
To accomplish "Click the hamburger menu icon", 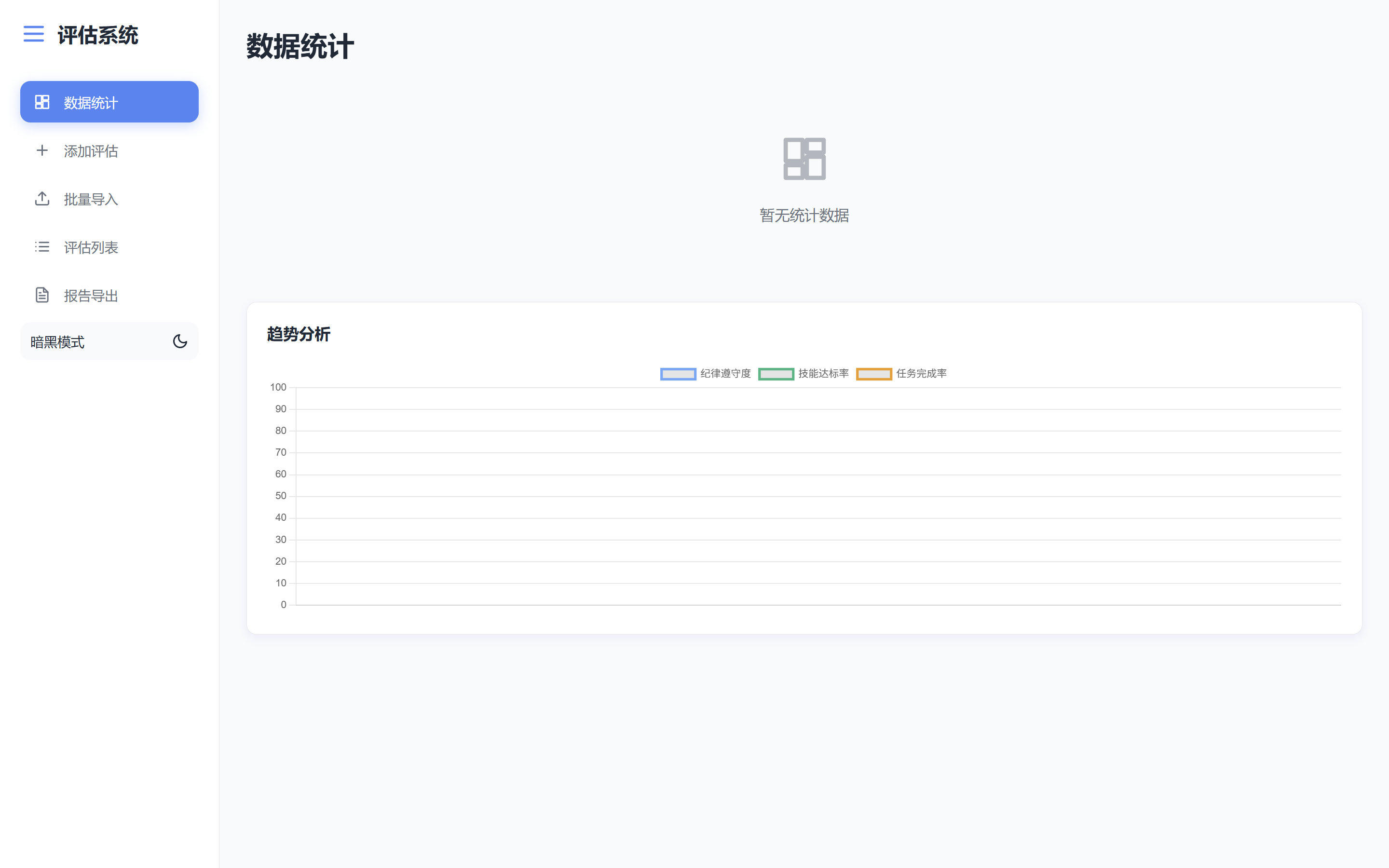I will 33,34.
